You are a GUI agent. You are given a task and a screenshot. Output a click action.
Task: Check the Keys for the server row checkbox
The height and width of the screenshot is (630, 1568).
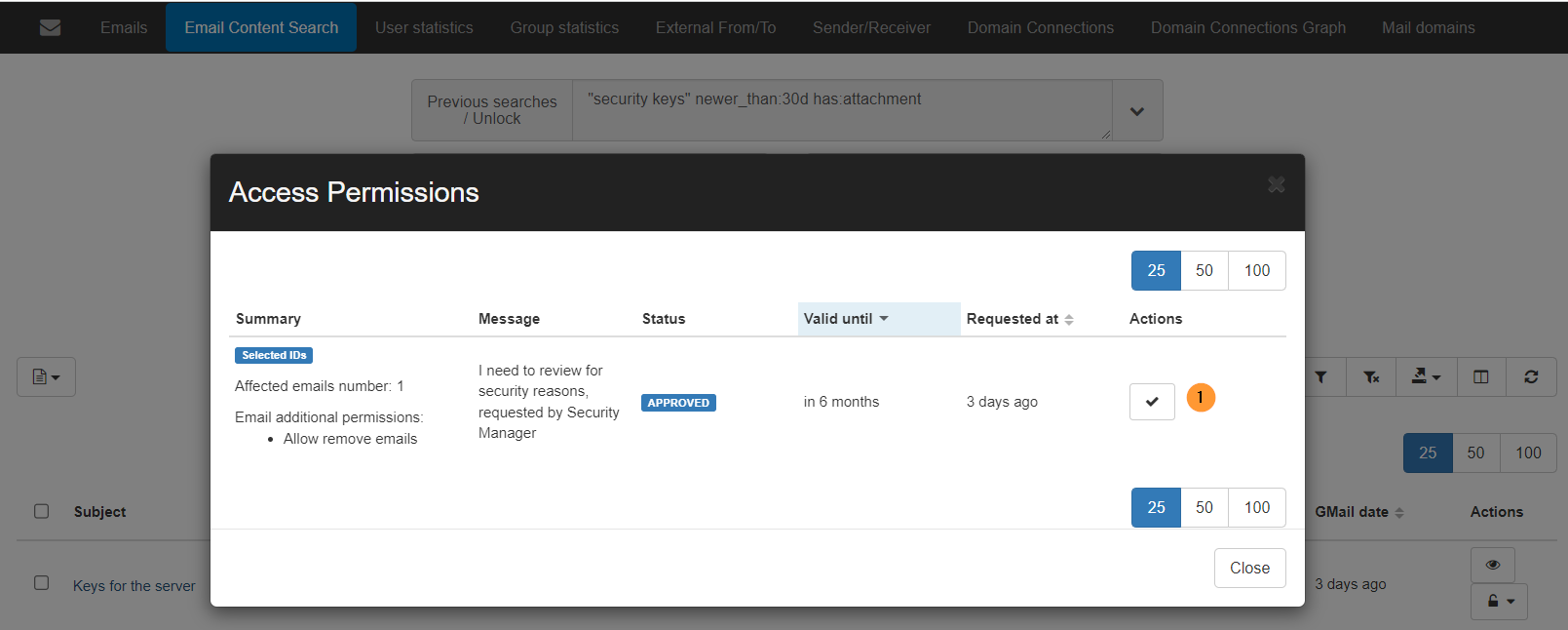41,582
